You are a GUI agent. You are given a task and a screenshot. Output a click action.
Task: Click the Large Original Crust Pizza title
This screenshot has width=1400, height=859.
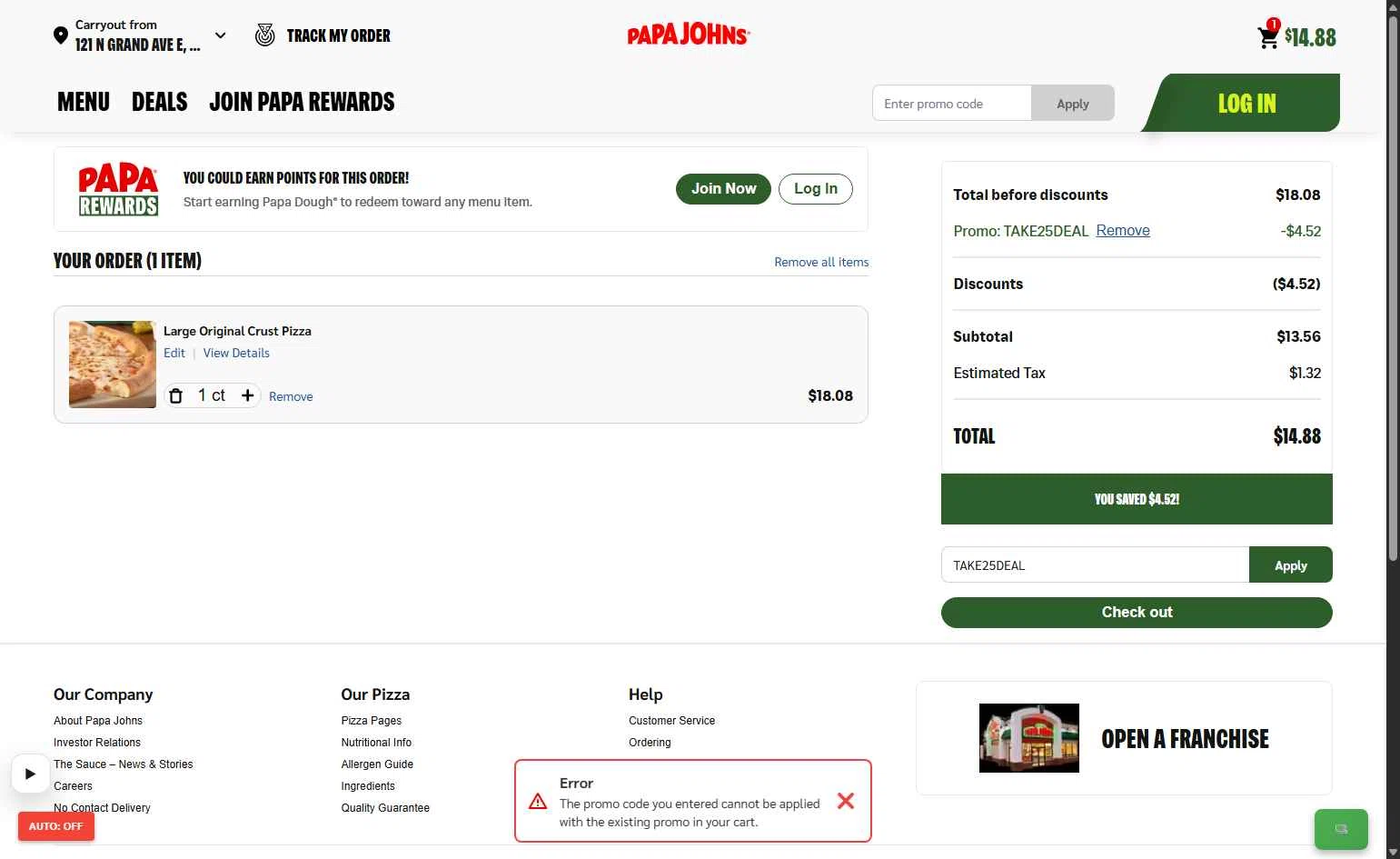coord(237,331)
